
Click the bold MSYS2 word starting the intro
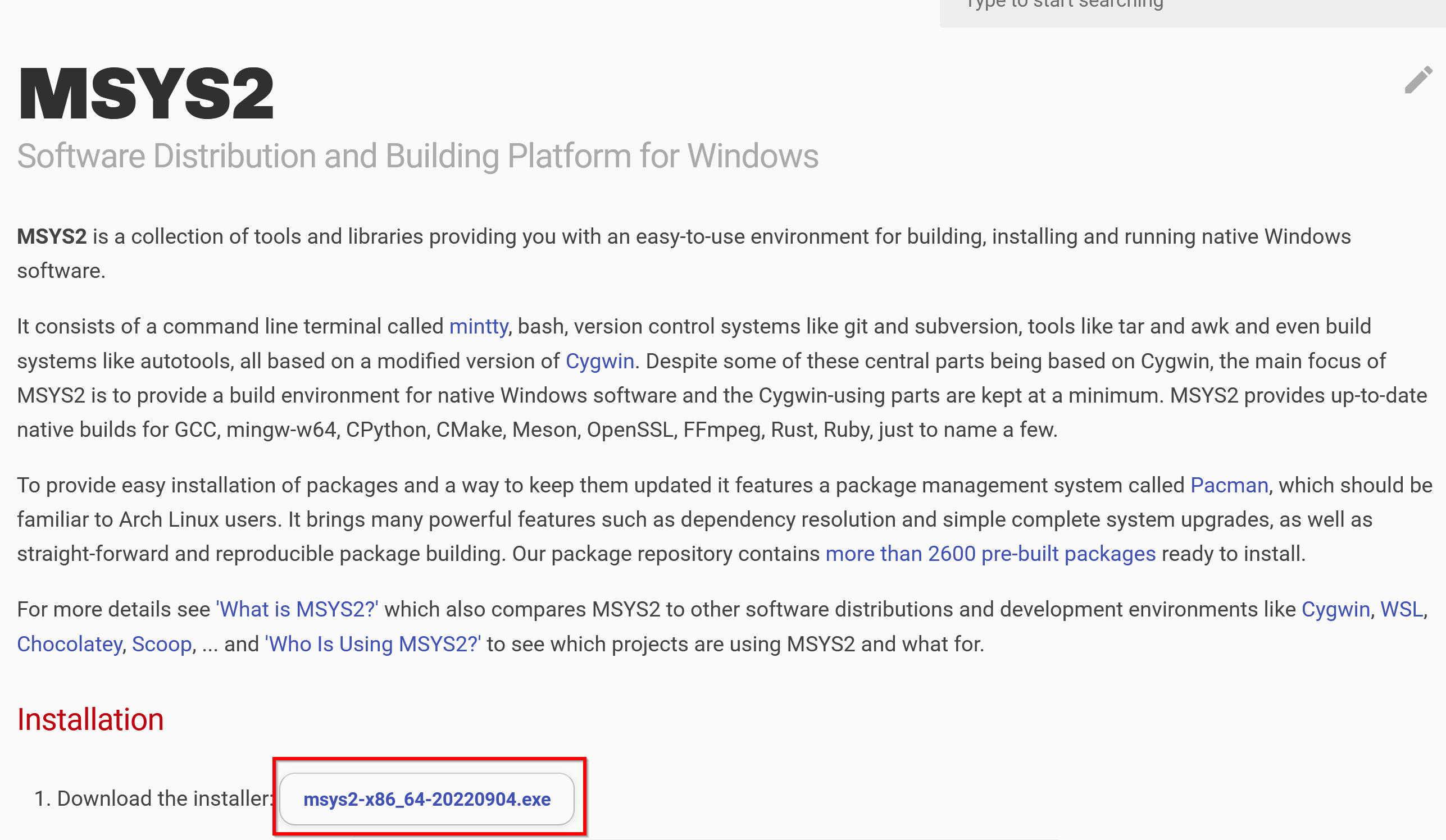click(51, 236)
